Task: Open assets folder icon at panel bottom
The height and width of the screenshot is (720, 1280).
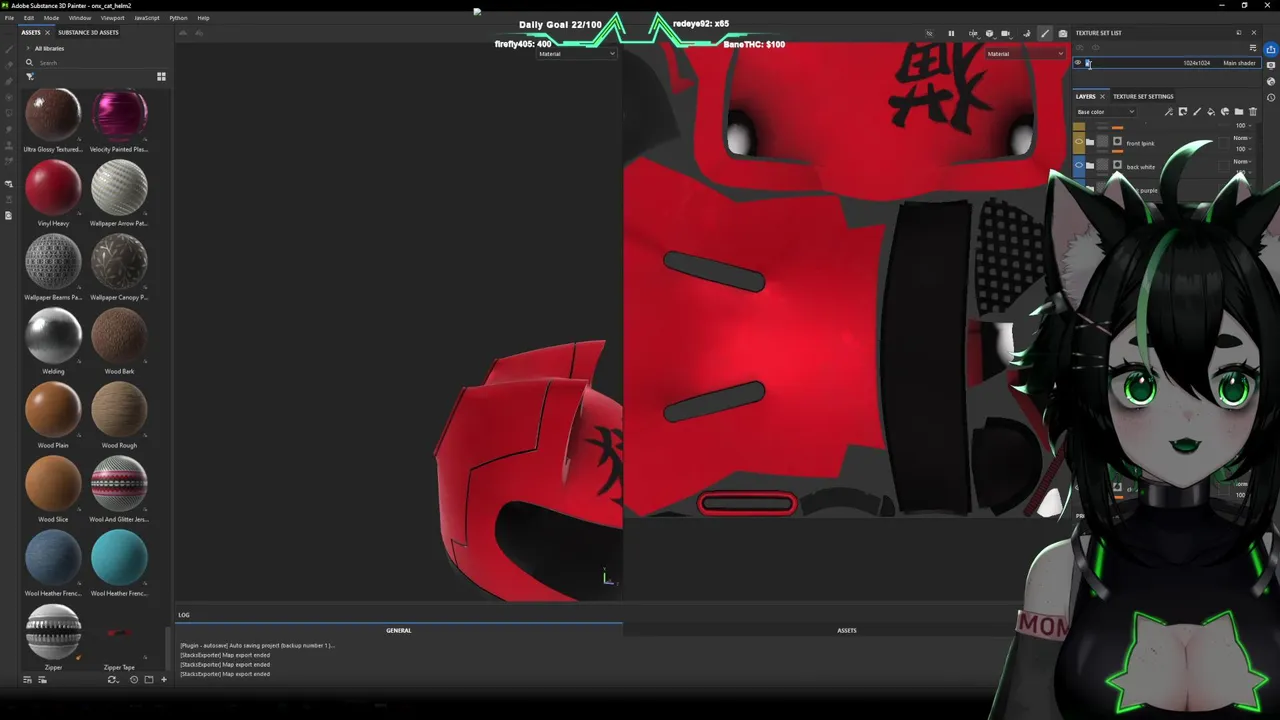Action: click(148, 680)
